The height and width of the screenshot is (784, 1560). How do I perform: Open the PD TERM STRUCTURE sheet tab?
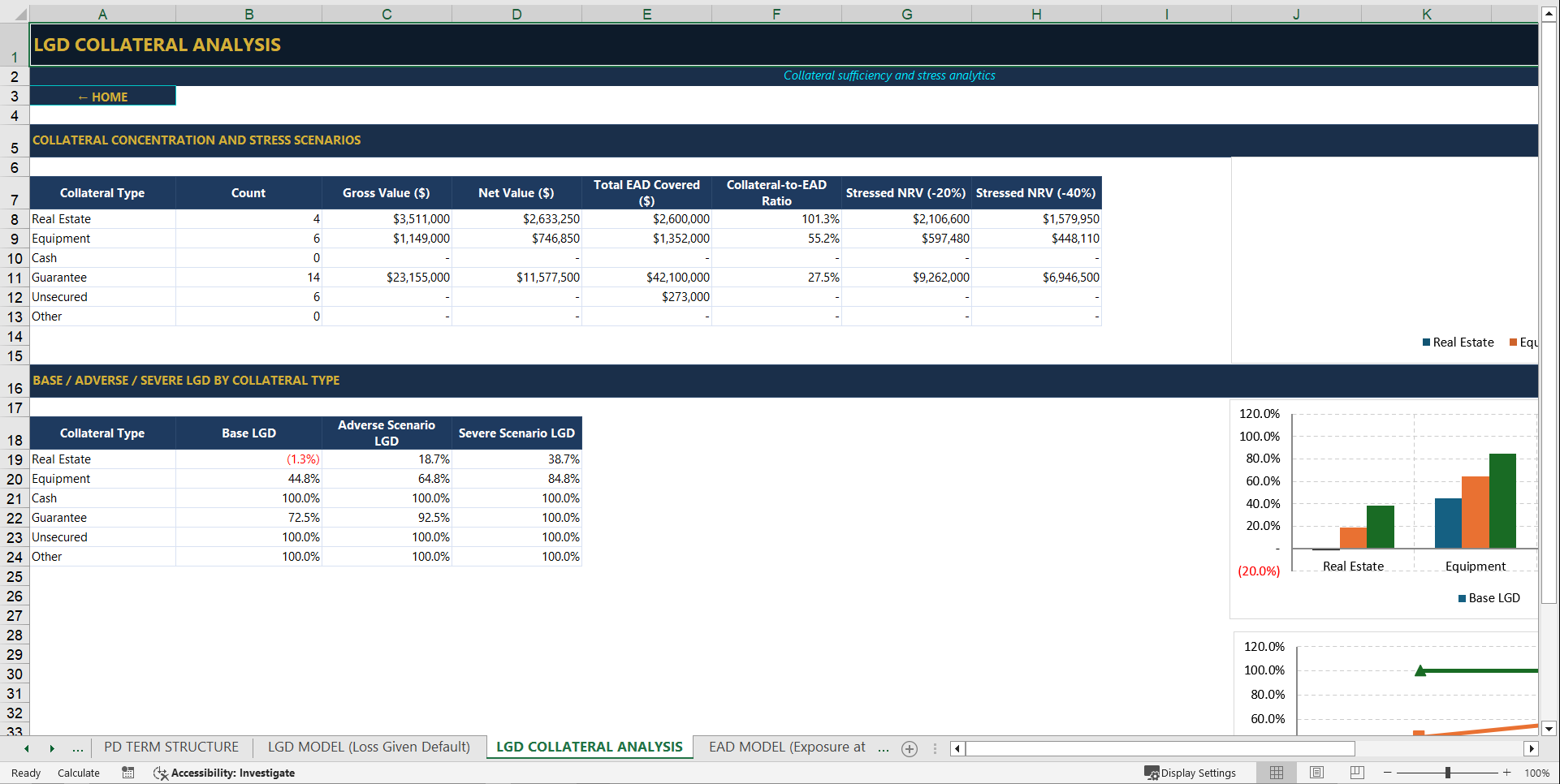171,747
